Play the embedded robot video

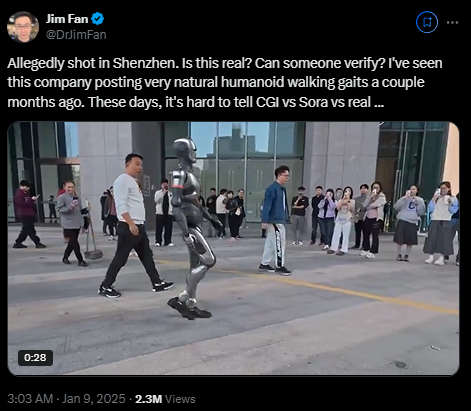coord(233,248)
